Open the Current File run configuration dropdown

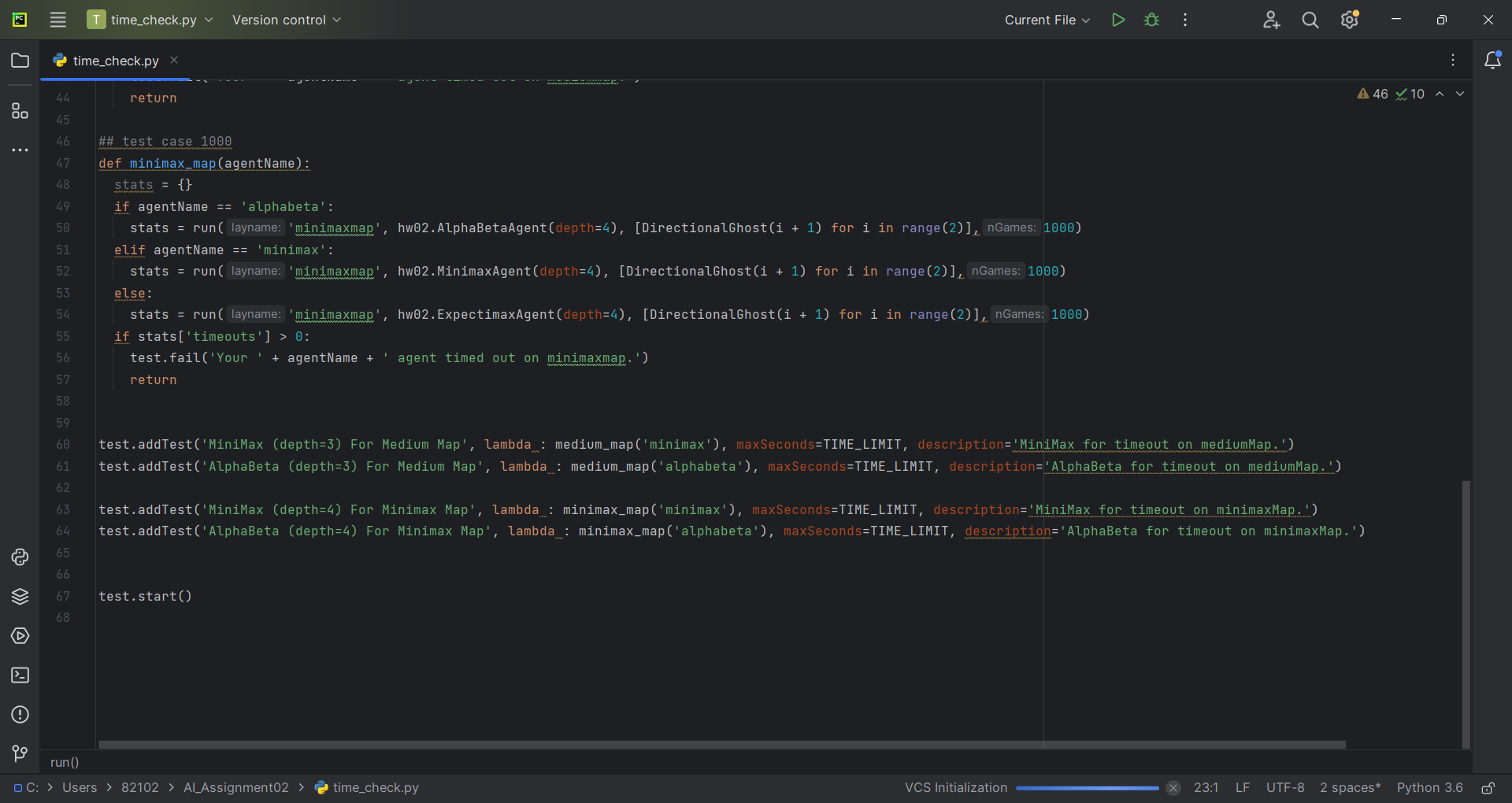[1047, 20]
